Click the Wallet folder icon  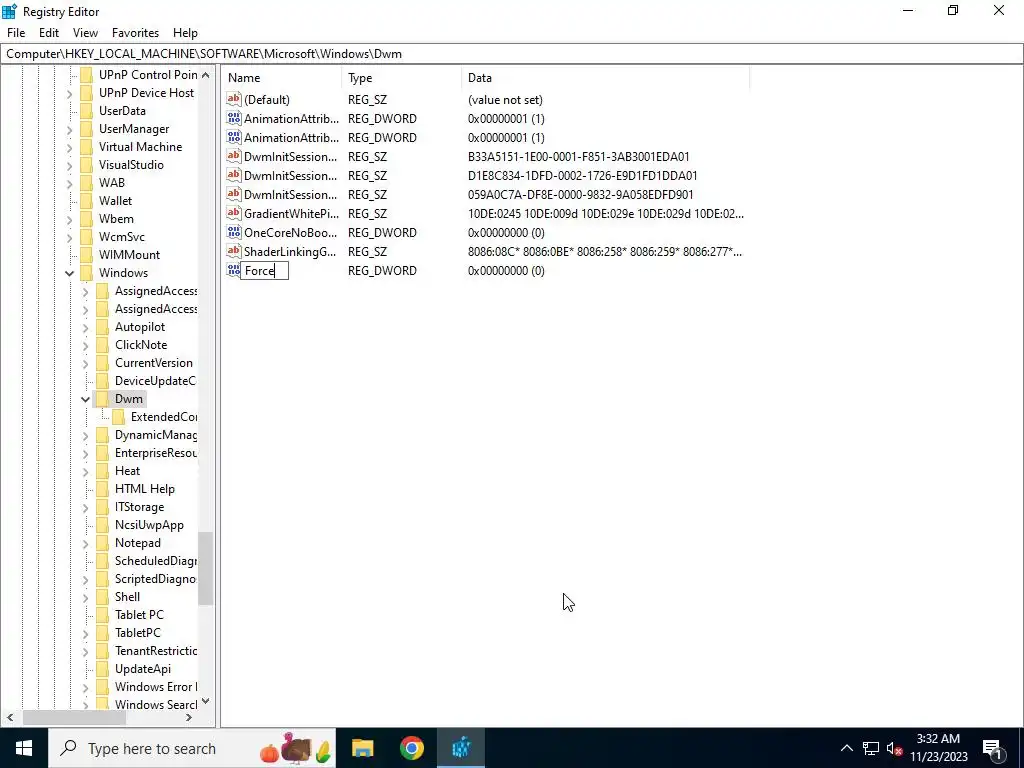86,201
